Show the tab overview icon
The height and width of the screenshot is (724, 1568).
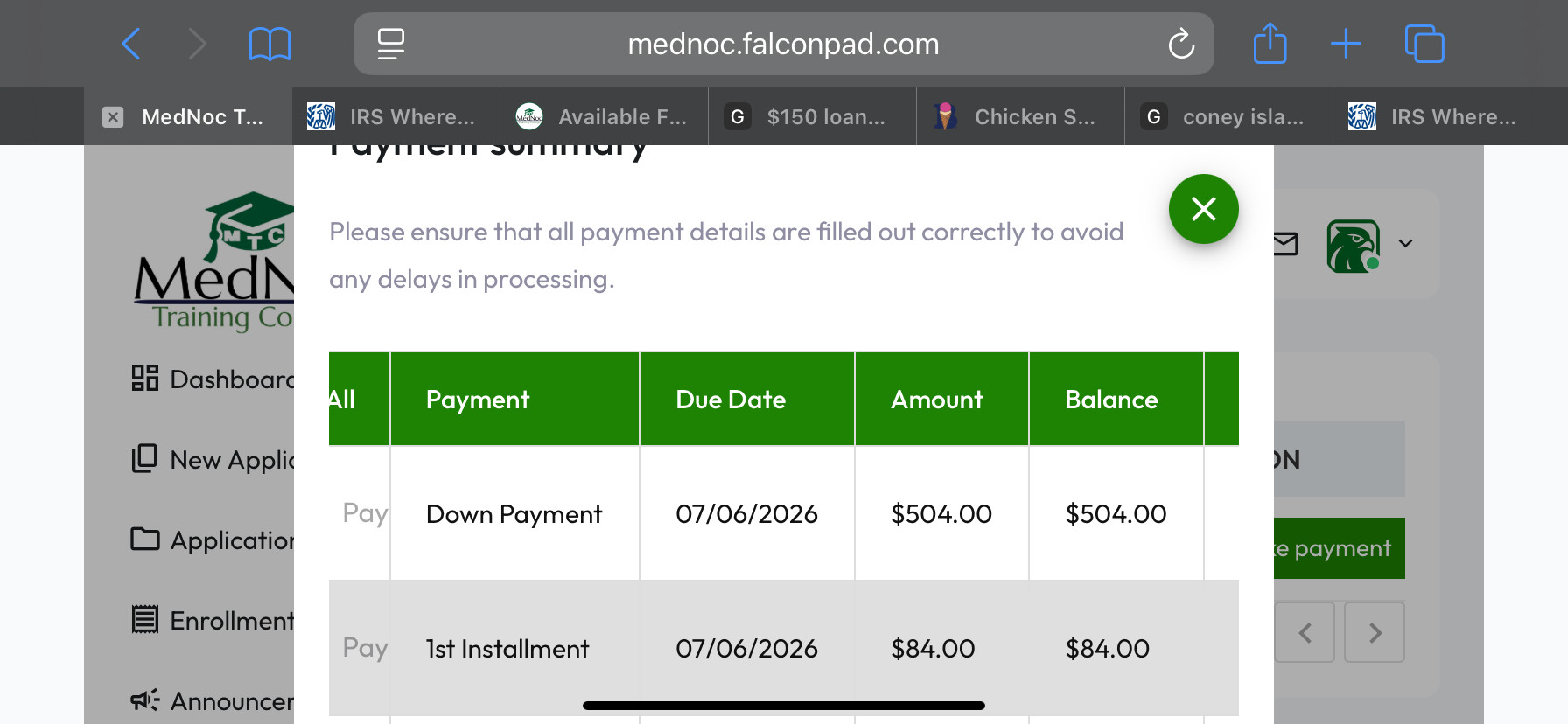pos(1424,44)
